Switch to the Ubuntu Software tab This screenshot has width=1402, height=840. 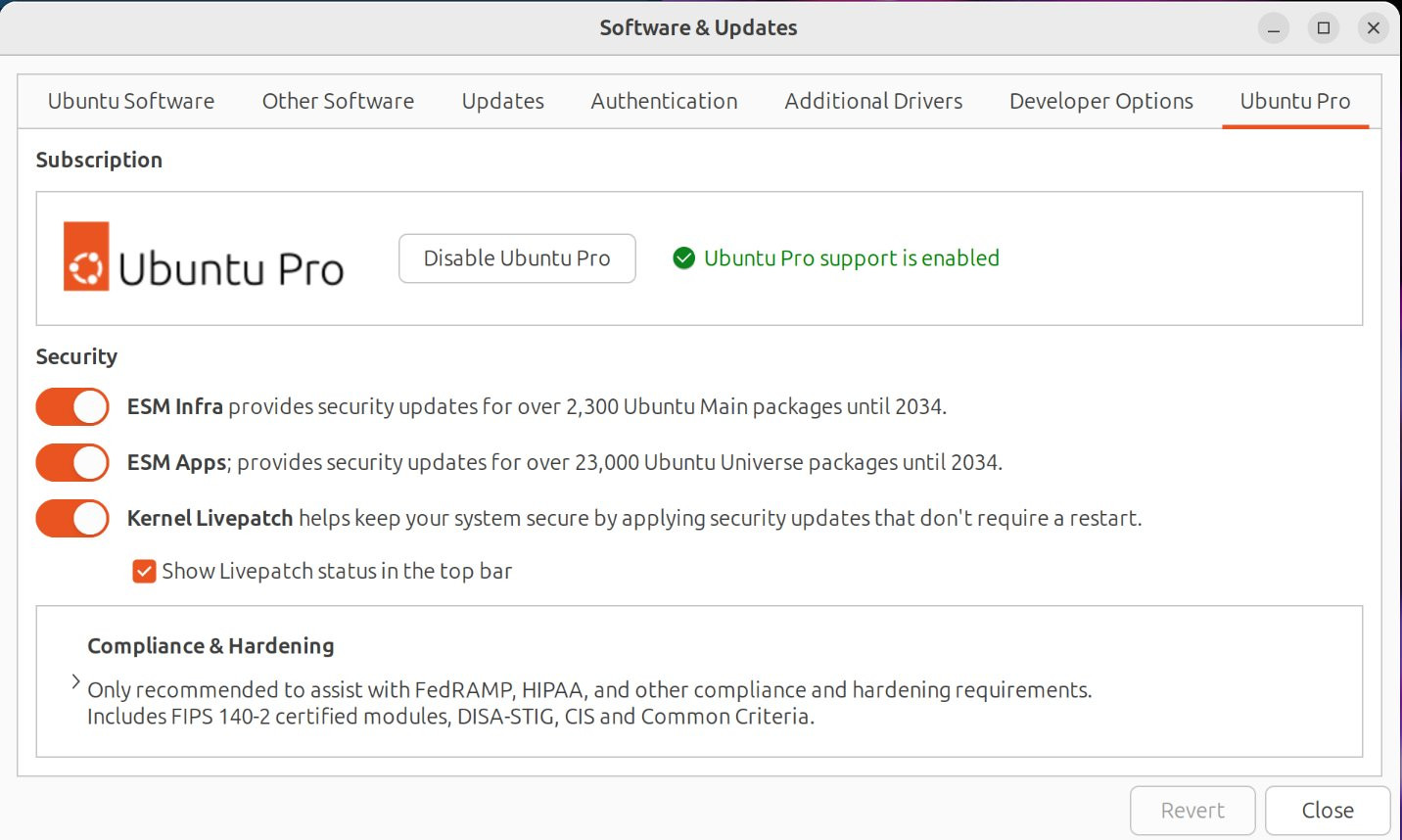pos(131,101)
